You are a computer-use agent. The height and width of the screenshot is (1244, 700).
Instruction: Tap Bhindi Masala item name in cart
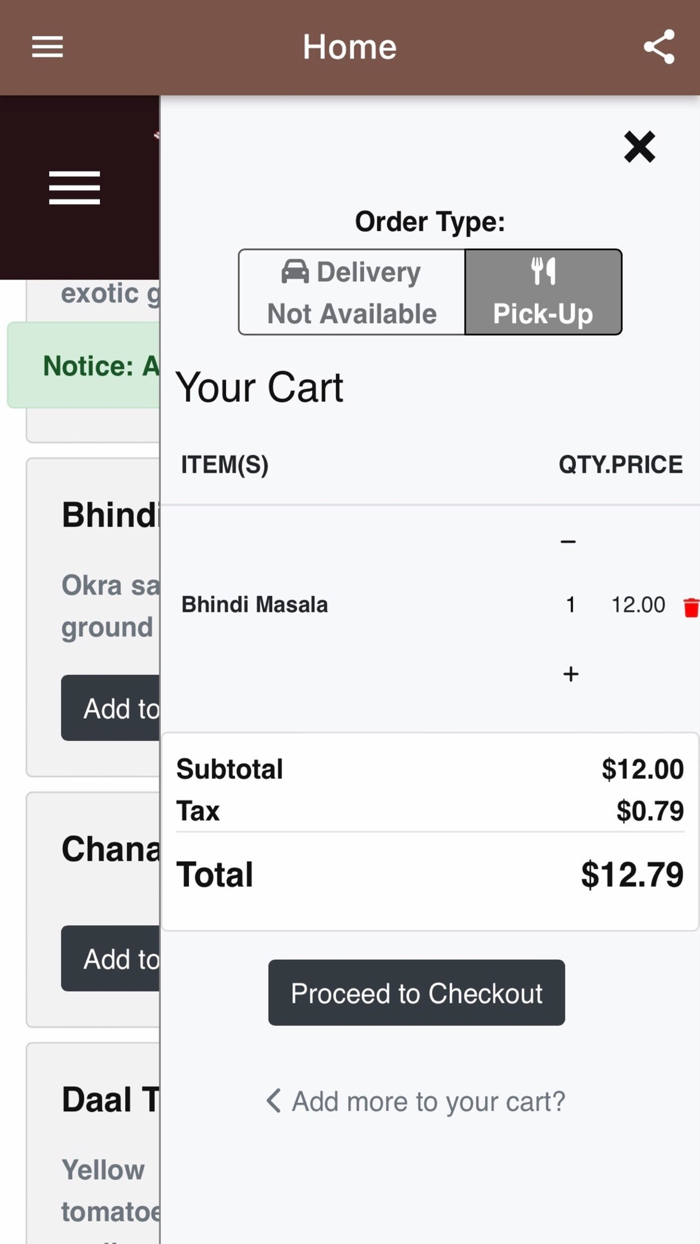point(254,605)
